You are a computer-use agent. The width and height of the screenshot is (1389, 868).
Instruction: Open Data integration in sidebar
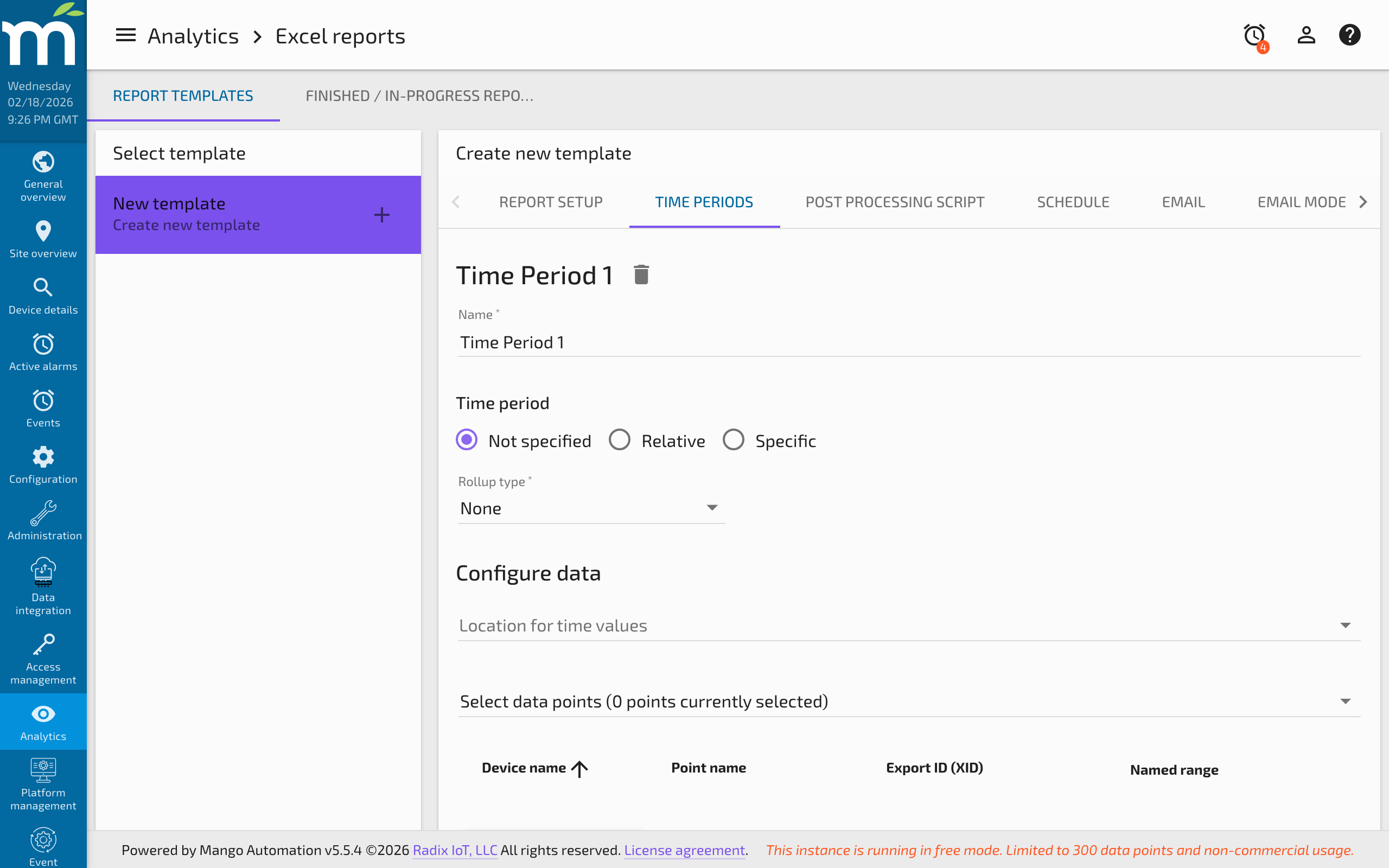pyautogui.click(x=43, y=586)
